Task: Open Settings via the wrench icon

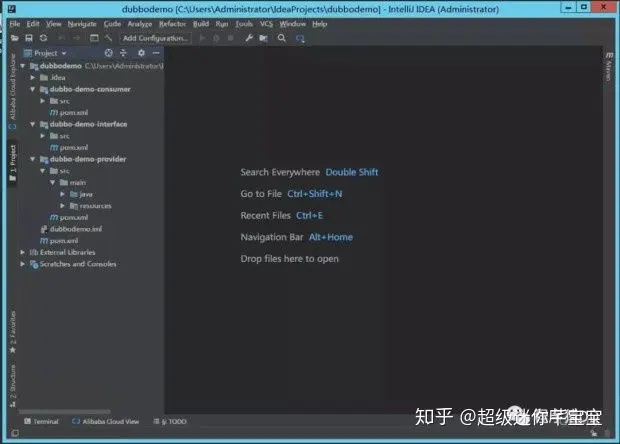Action: 249,38
